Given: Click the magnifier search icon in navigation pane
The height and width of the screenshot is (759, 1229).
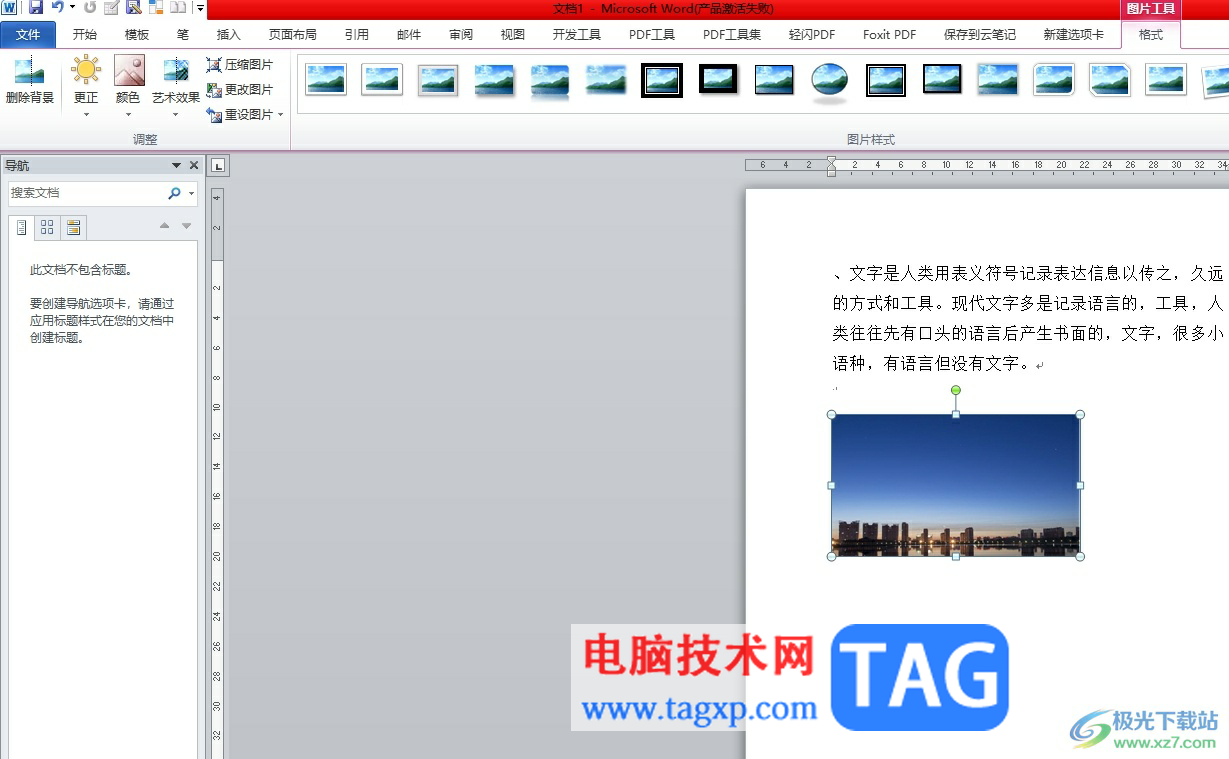Looking at the screenshot, I should pyautogui.click(x=175, y=193).
